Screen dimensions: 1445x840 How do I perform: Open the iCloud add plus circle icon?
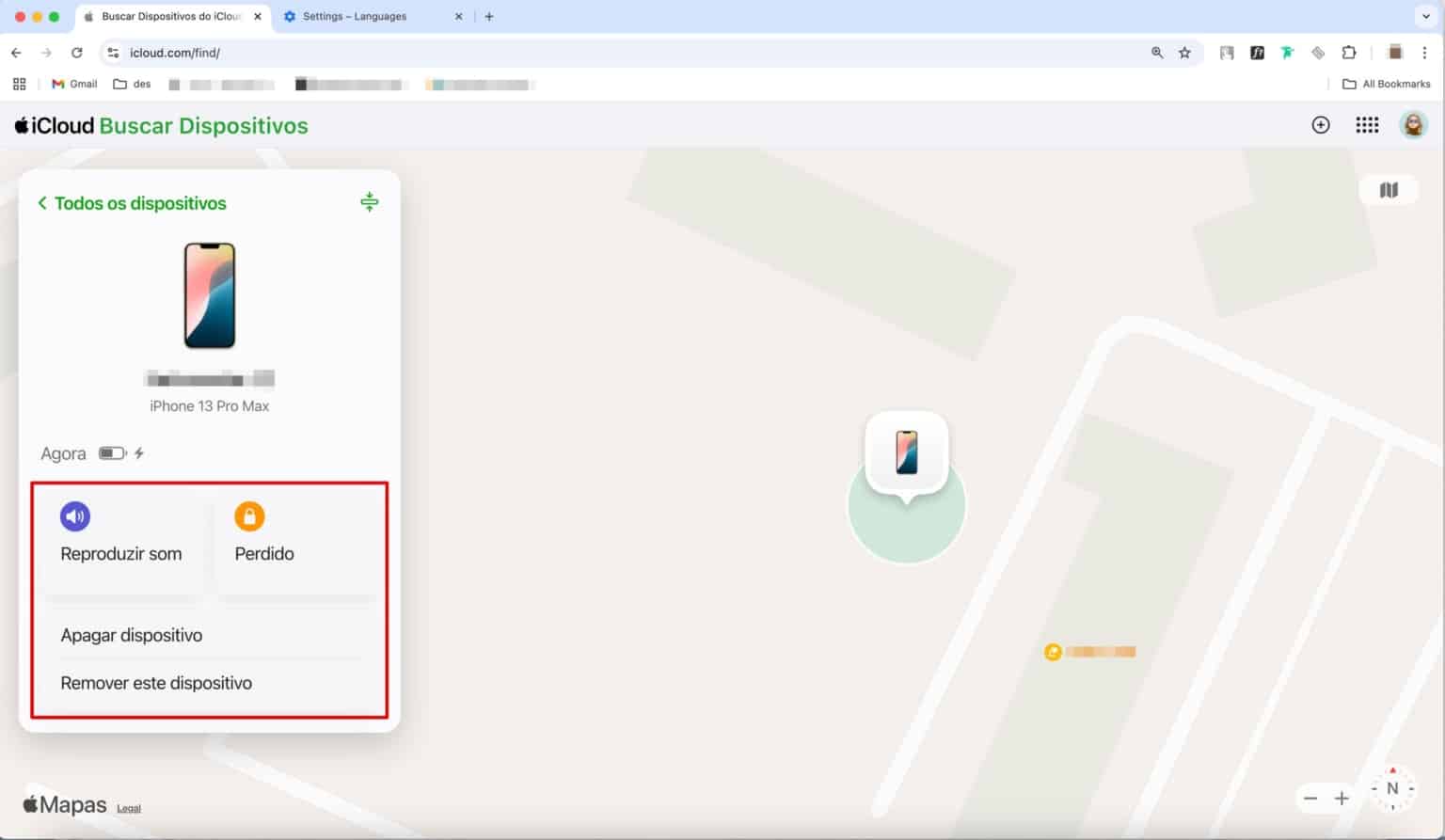pos(1321,125)
